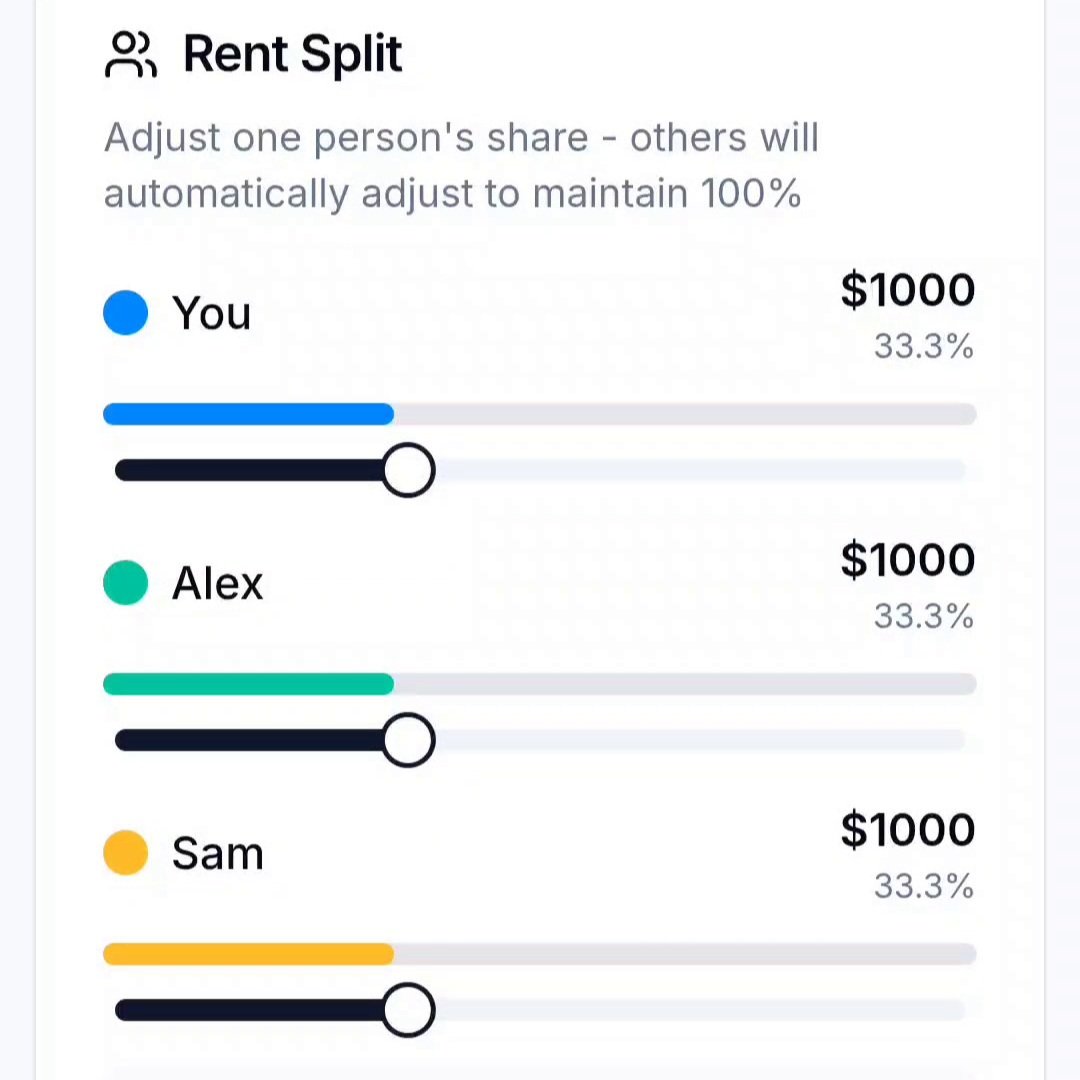
Task: Click the Rent Split heading
Action: 293,54
